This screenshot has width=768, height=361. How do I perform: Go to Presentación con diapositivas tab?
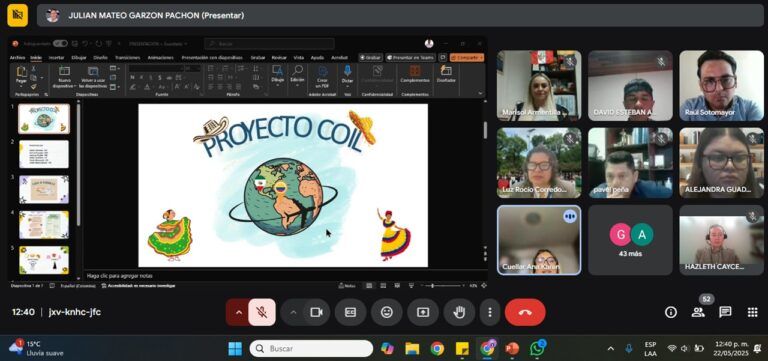click(213, 58)
